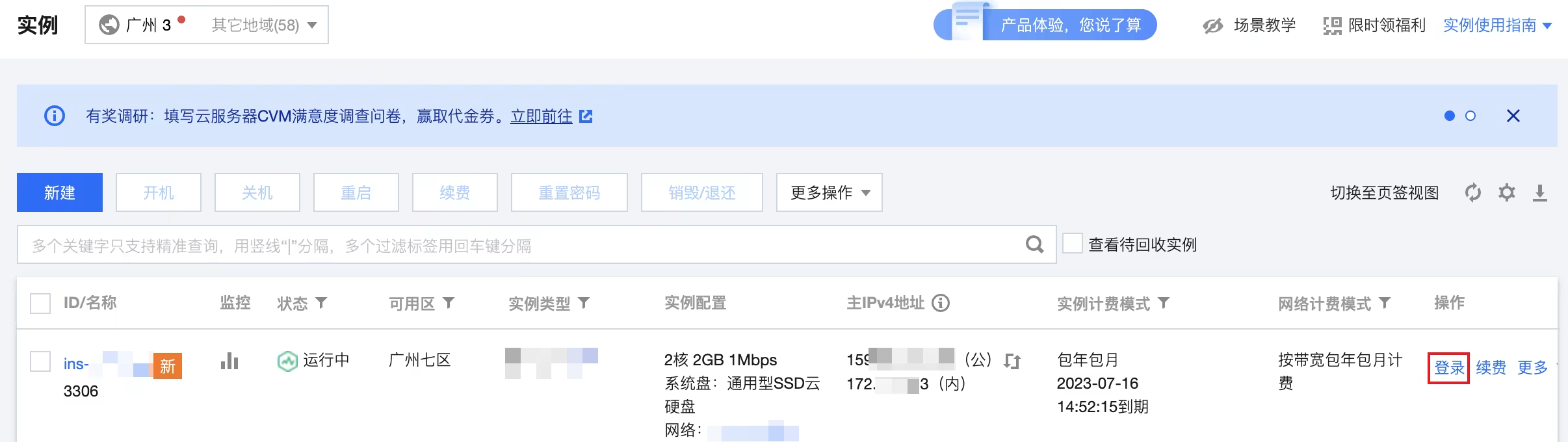Click the blue 新建 button
1568x442 pixels.
(x=60, y=192)
